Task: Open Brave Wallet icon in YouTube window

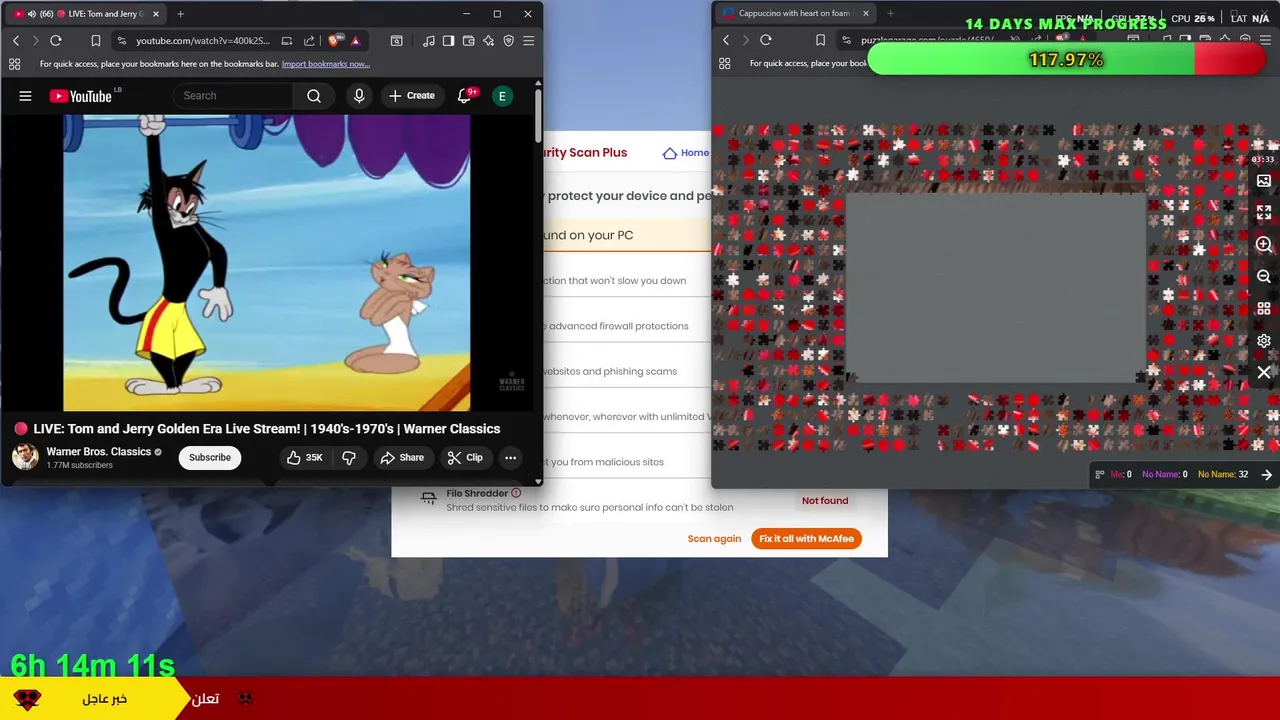Action: pos(469,41)
